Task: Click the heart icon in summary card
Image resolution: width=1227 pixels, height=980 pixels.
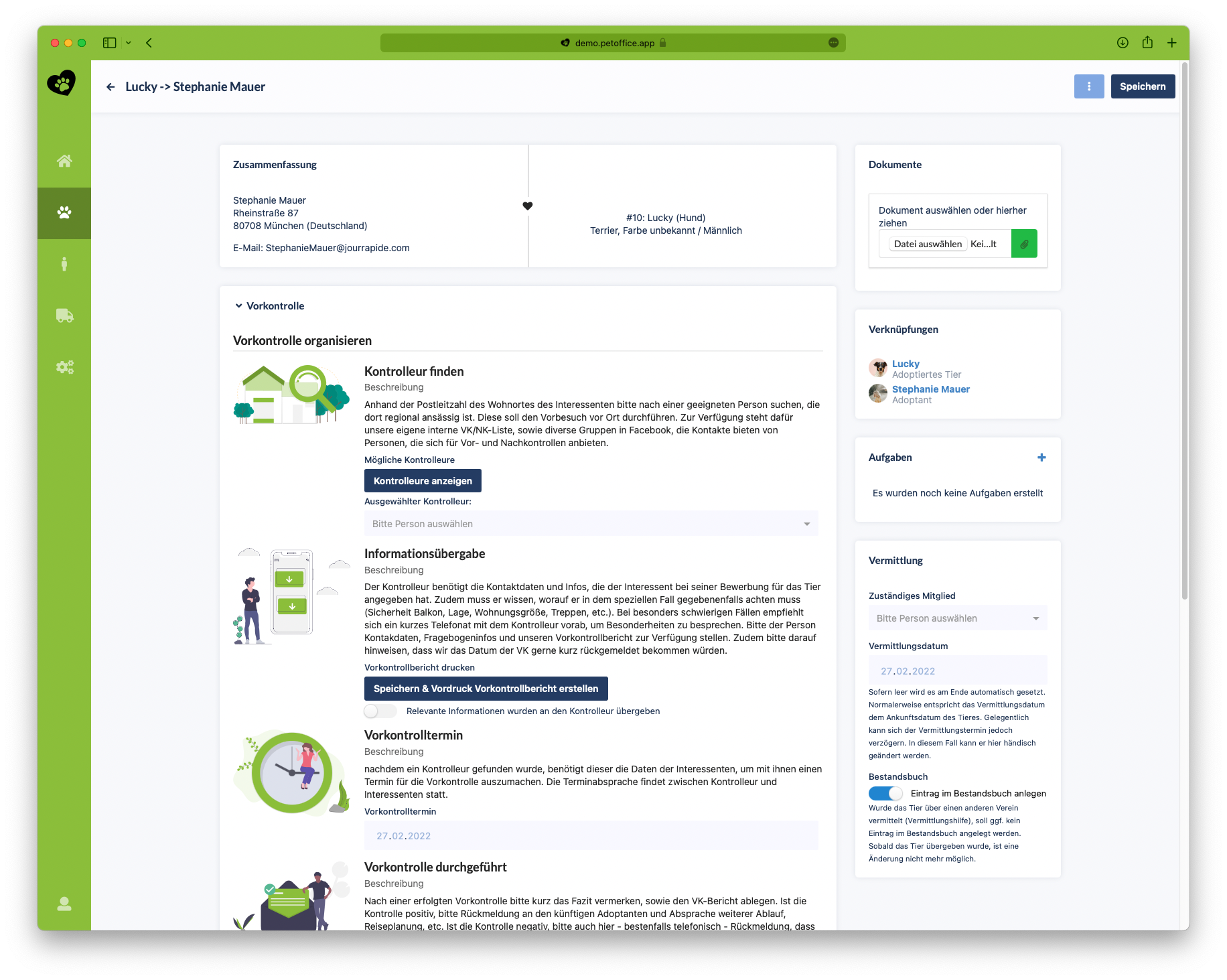Action: coord(528,206)
